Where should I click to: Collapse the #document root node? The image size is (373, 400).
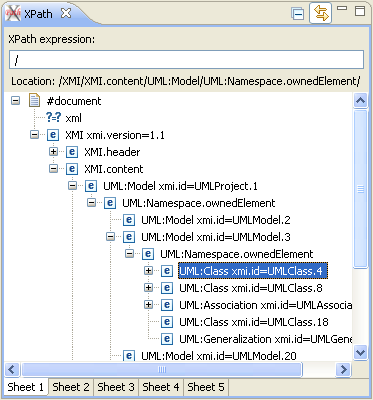(x=15, y=100)
